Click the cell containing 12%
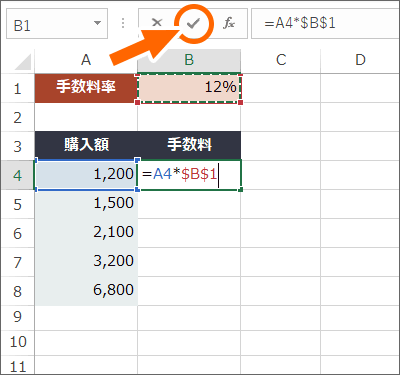 [x=189, y=88]
